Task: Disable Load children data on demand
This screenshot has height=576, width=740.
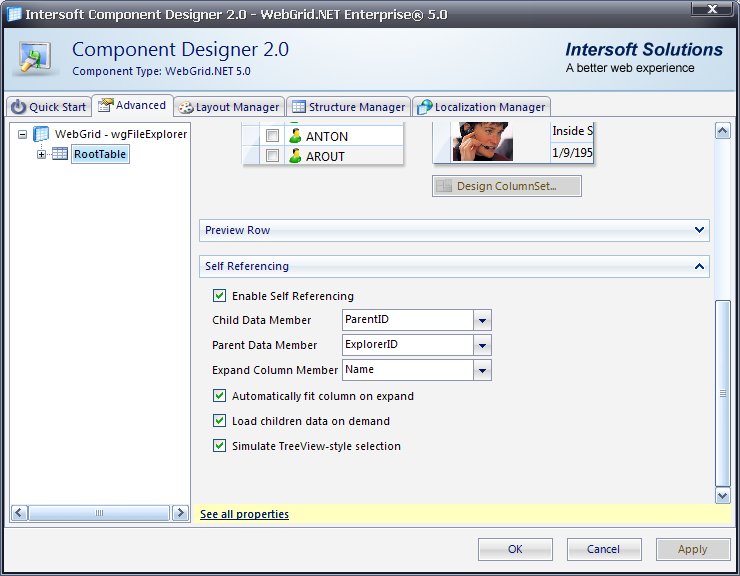Action: click(x=219, y=421)
